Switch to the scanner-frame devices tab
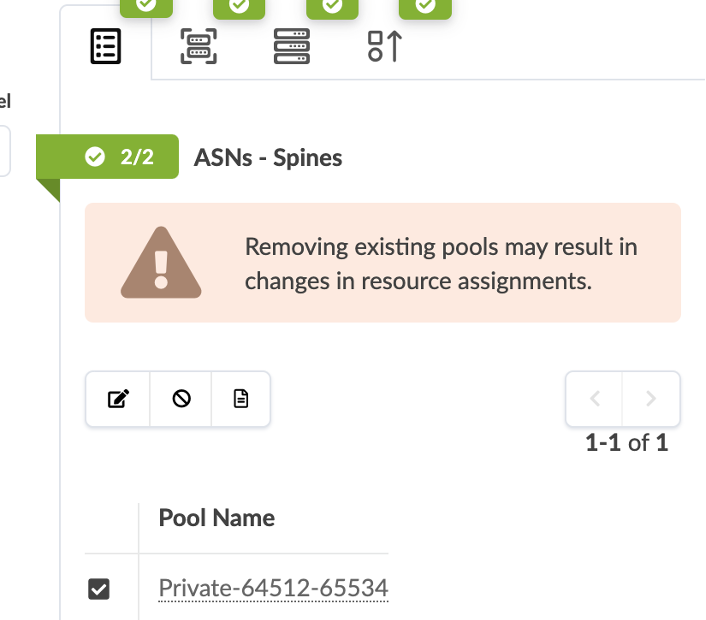The width and height of the screenshot is (706, 620). point(198,47)
